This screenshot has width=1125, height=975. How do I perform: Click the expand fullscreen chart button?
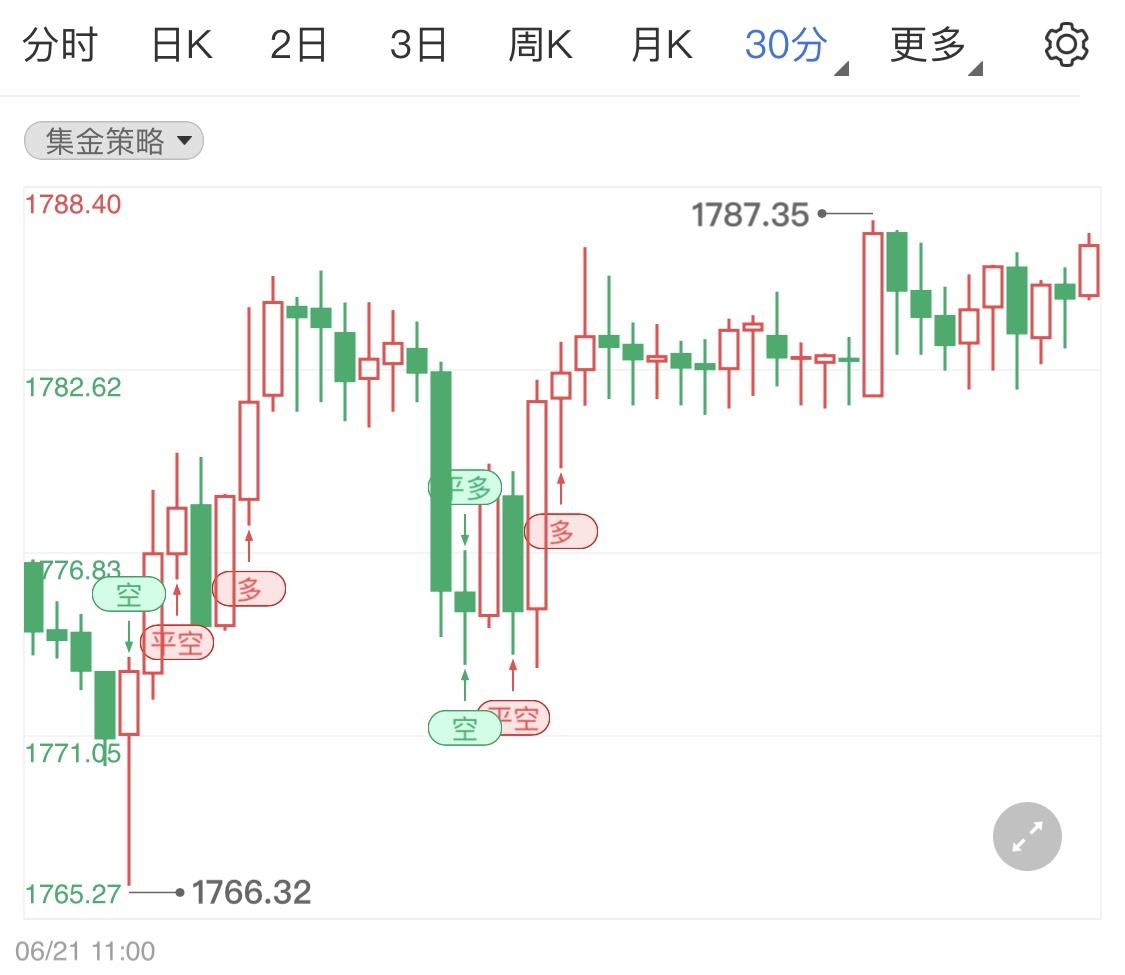pyautogui.click(x=1027, y=837)
